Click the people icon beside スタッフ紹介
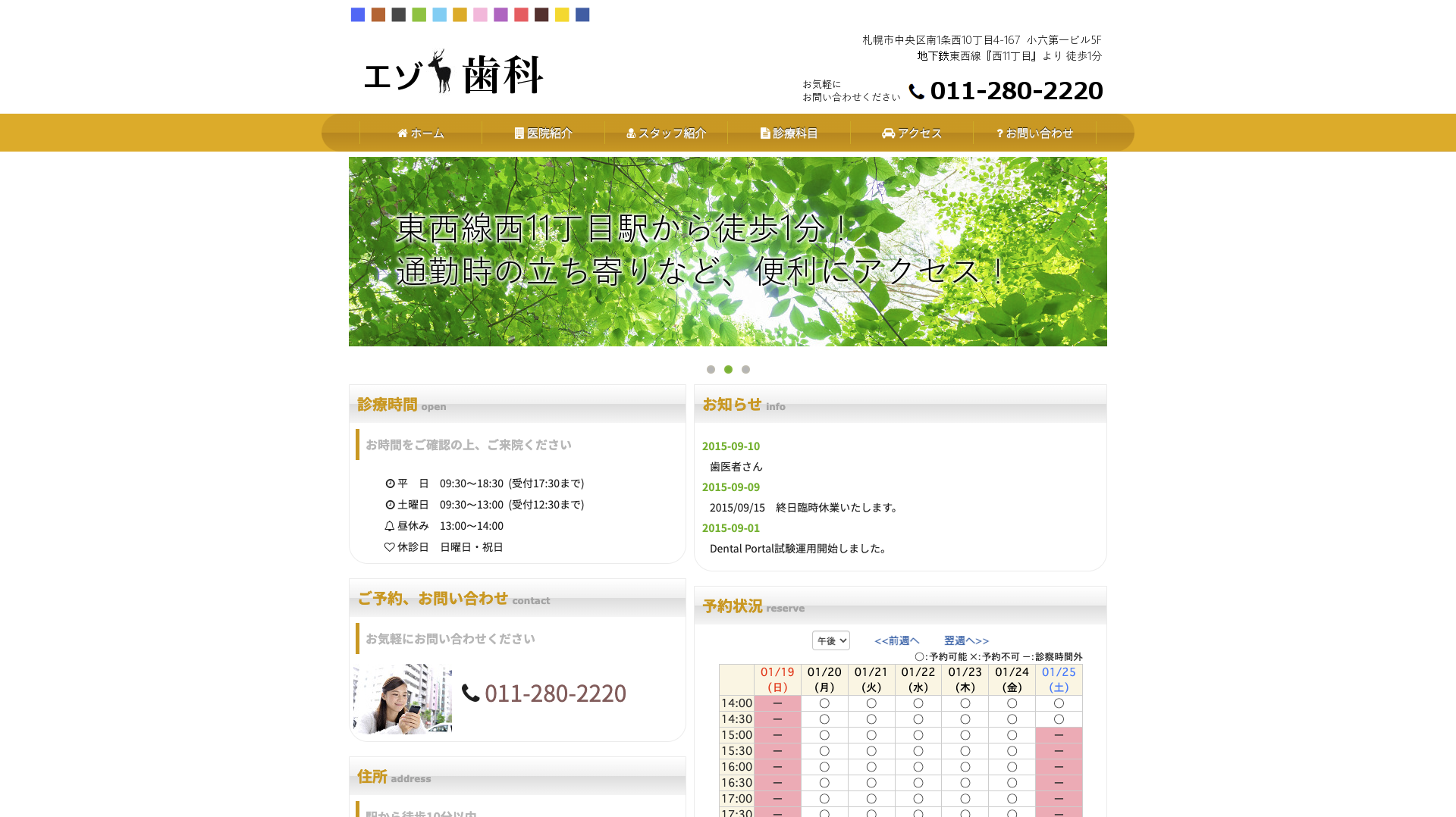The width and height of the screenshot is (1456, 817). click(x=632, y=133)
